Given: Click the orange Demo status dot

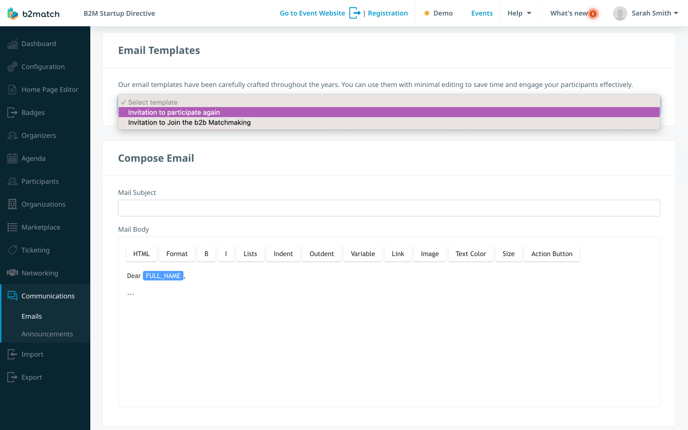Looking at the screenshot, I should pyautogui.click(x=426, y=13).
